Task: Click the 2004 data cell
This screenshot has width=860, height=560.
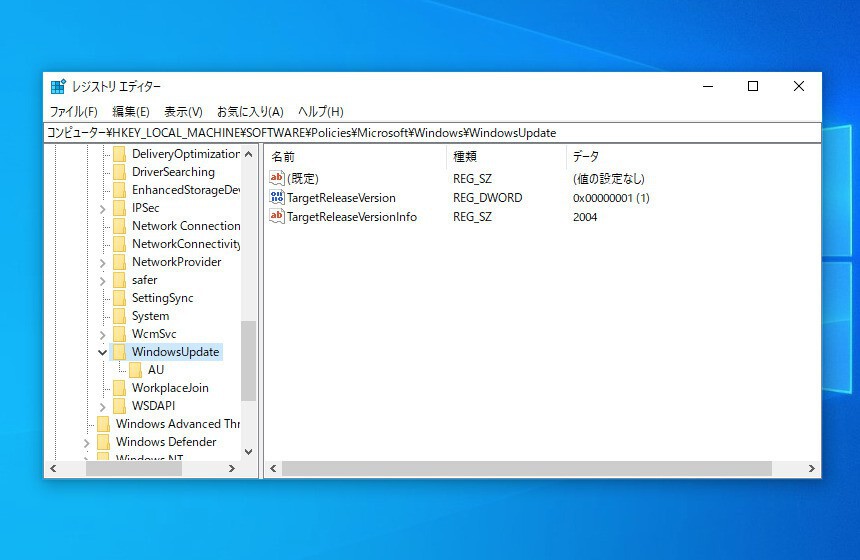Action: 585,217
